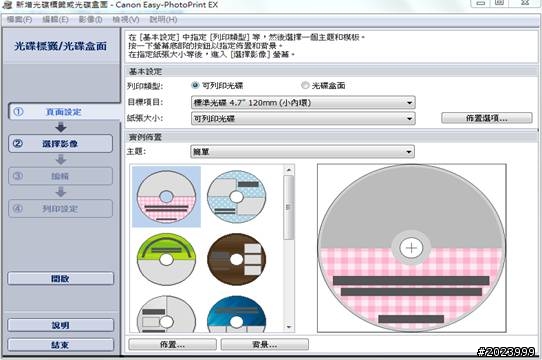Click the 佈置選項... button
542x360 pixels.
click(x=487, y=118)
